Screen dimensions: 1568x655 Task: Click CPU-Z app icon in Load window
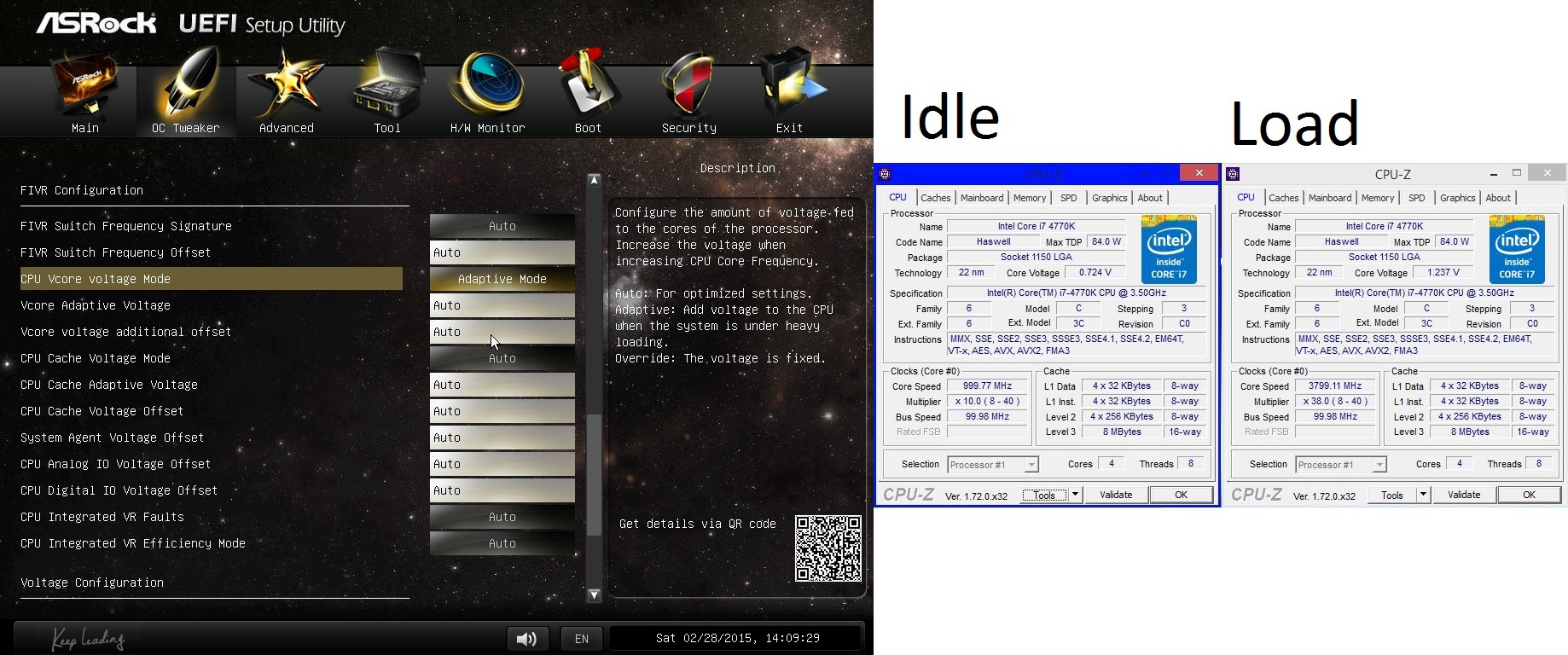[x=1233, y=174]
